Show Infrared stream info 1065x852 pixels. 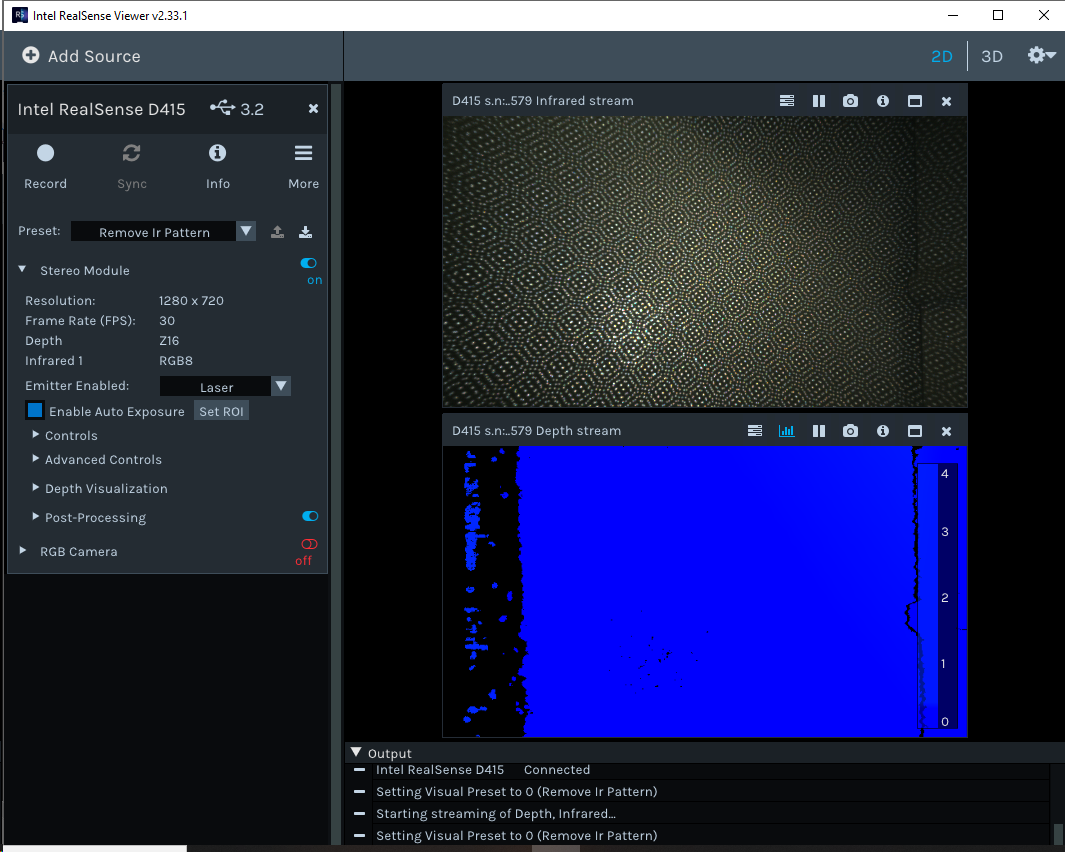coord(883,101)
